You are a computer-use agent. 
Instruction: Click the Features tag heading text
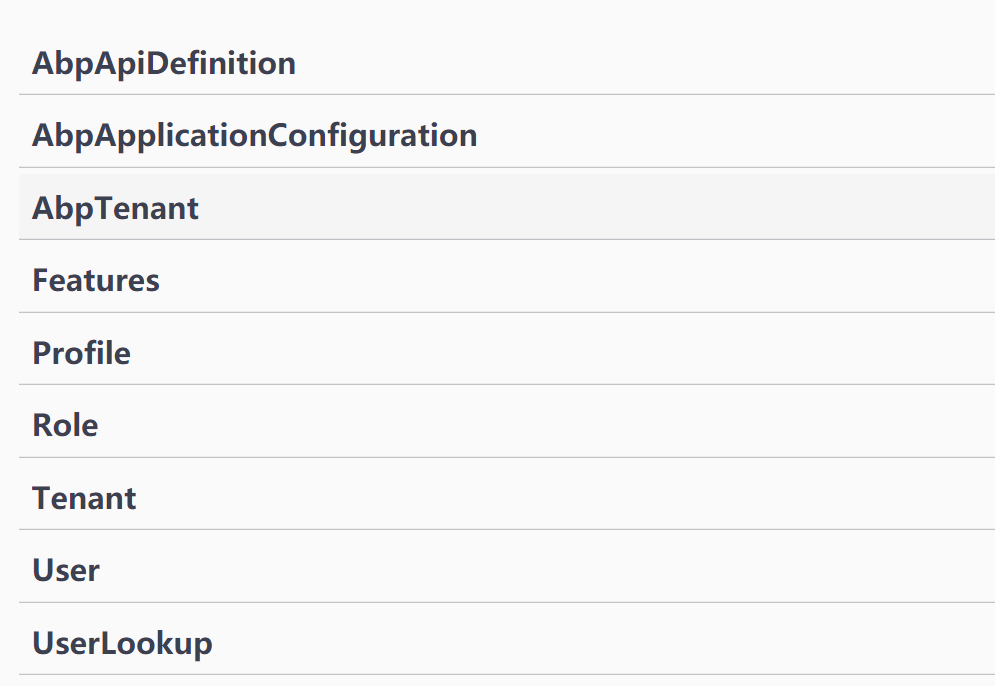[x=96, y=280]
